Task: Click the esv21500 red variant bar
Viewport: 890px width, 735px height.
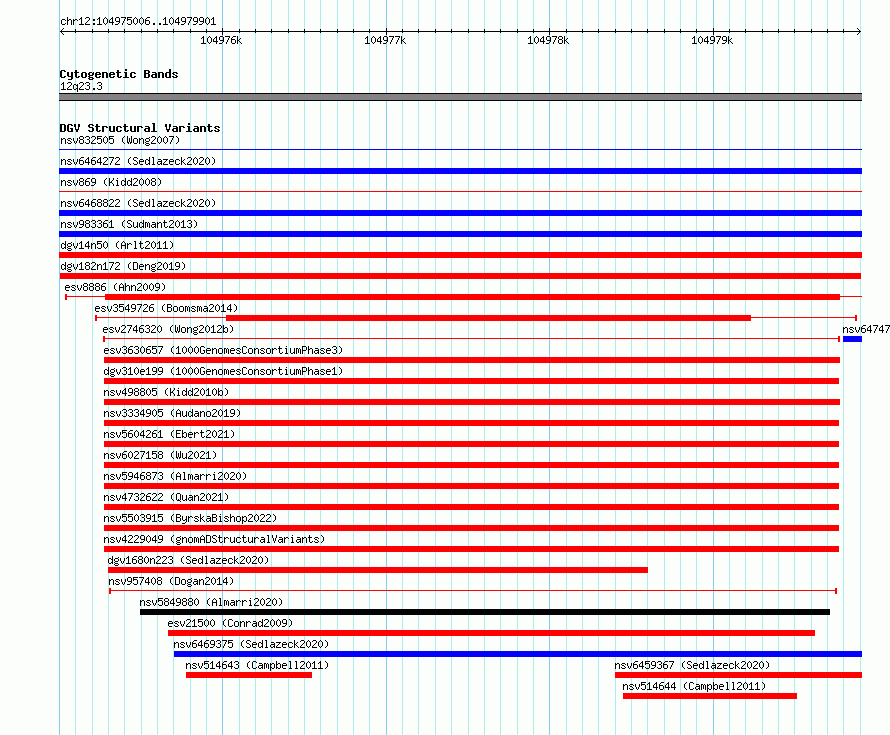Action: [491, 633]
